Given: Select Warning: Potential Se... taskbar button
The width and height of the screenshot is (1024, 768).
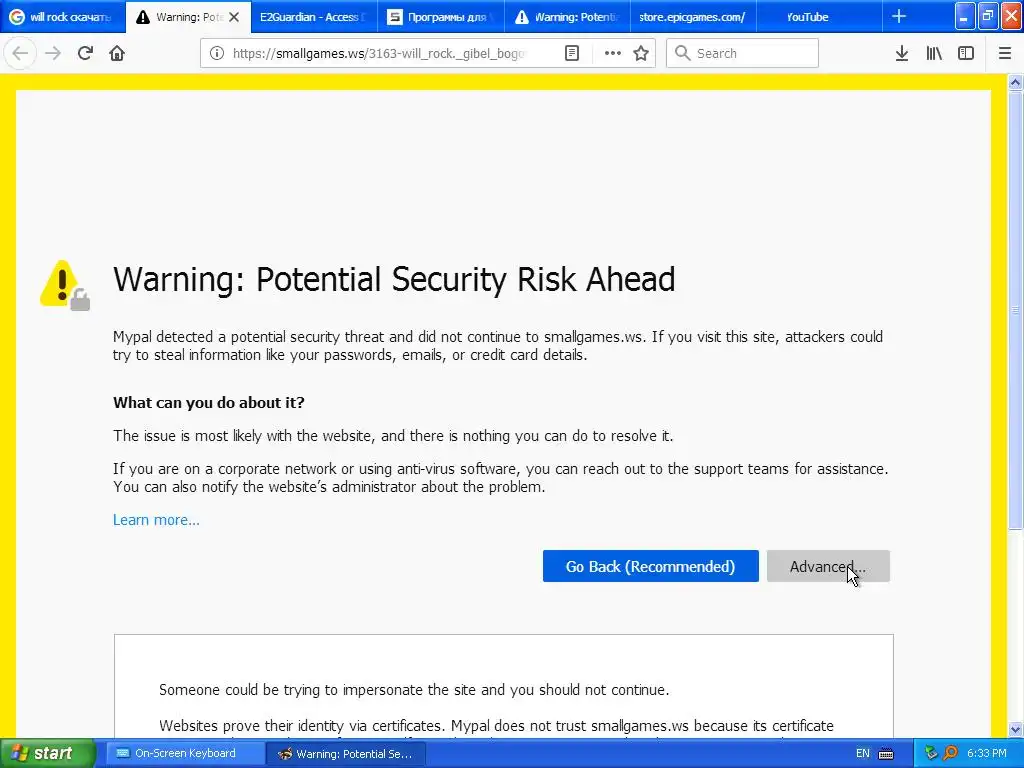Looking at the screenshot, I should pos(346,754).
